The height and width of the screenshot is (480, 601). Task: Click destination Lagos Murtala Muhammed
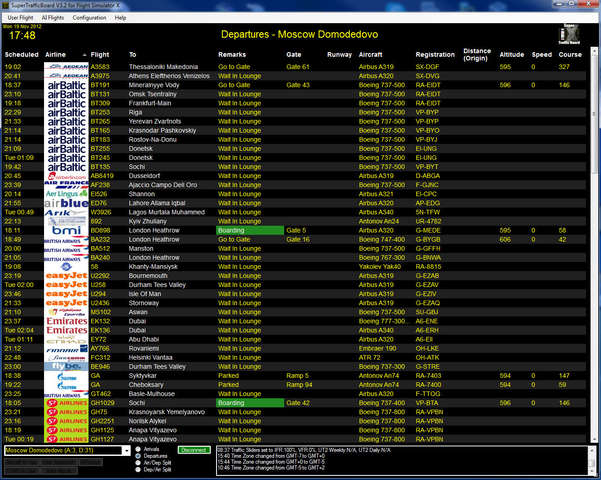coord(167,212)
